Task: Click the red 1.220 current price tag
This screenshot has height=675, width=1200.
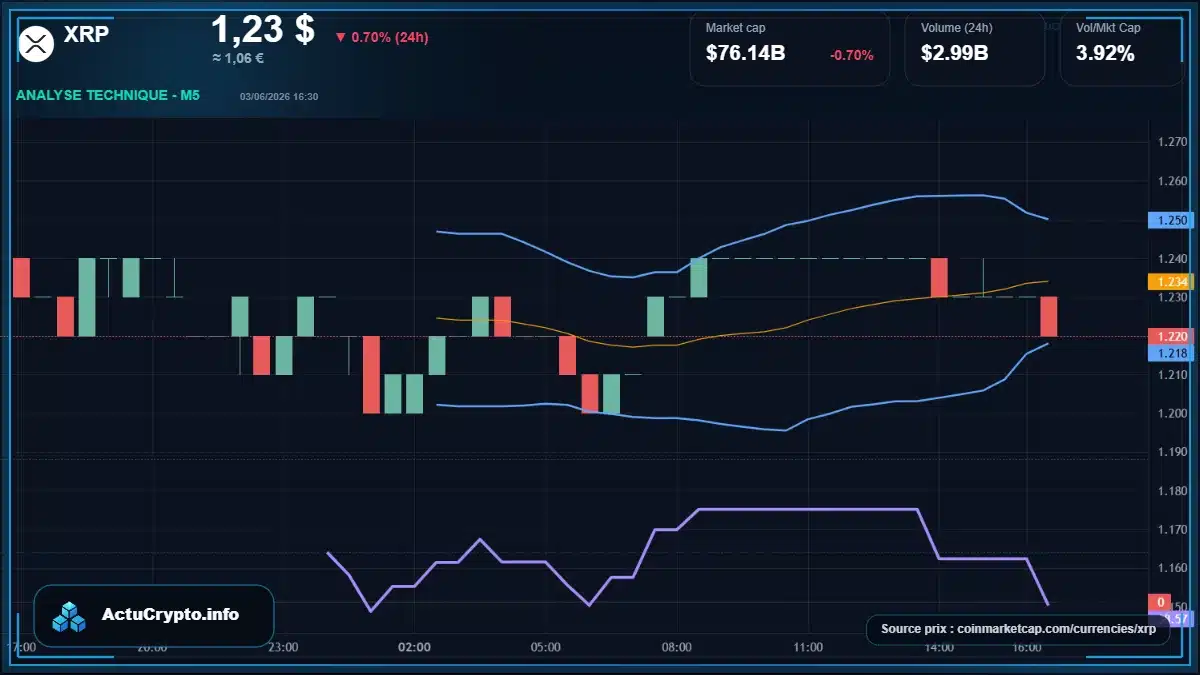Action: [1171, 337]
